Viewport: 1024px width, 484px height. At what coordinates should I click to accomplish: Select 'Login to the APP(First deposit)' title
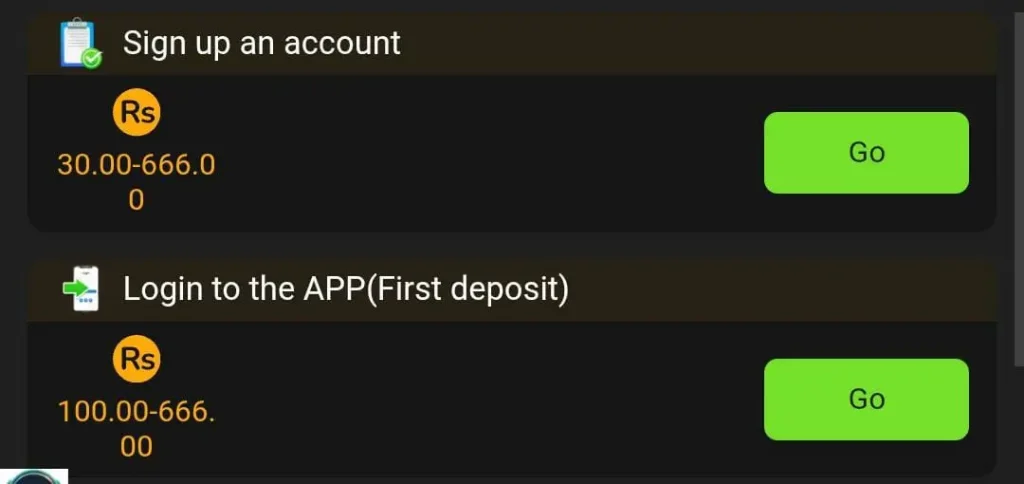pos(345,289)
